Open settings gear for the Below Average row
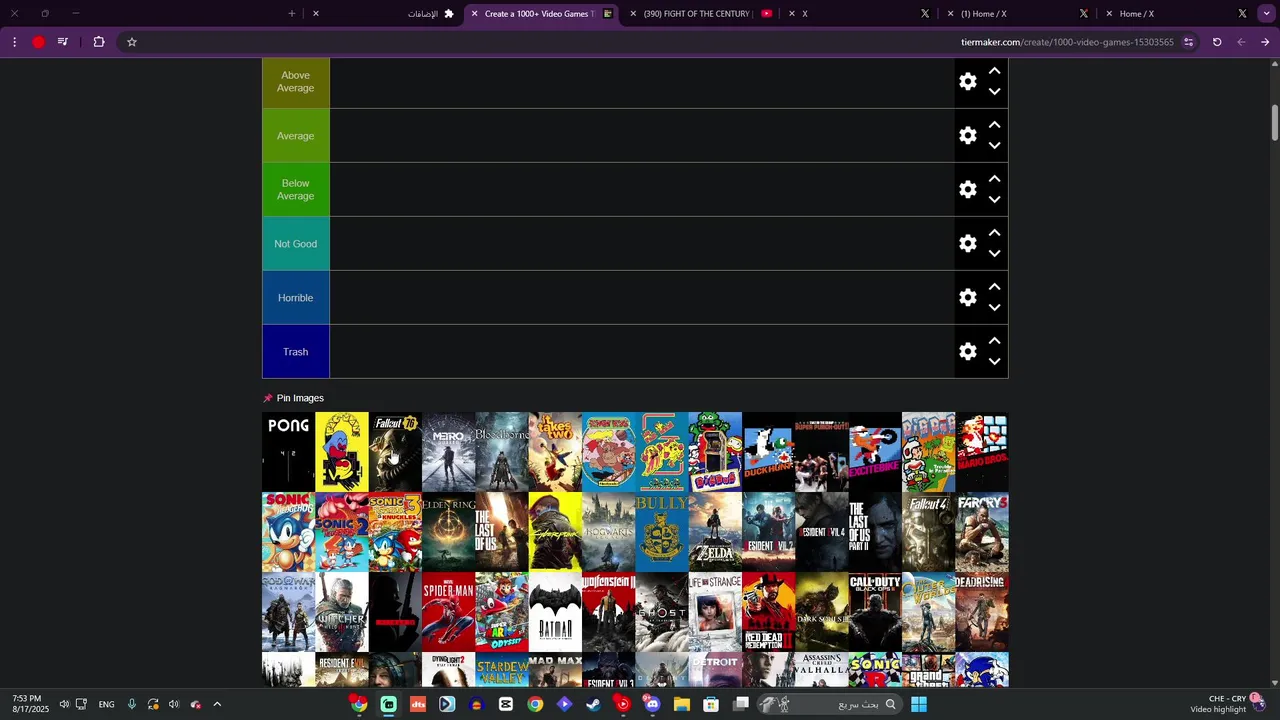 click(x=967, y=190)
